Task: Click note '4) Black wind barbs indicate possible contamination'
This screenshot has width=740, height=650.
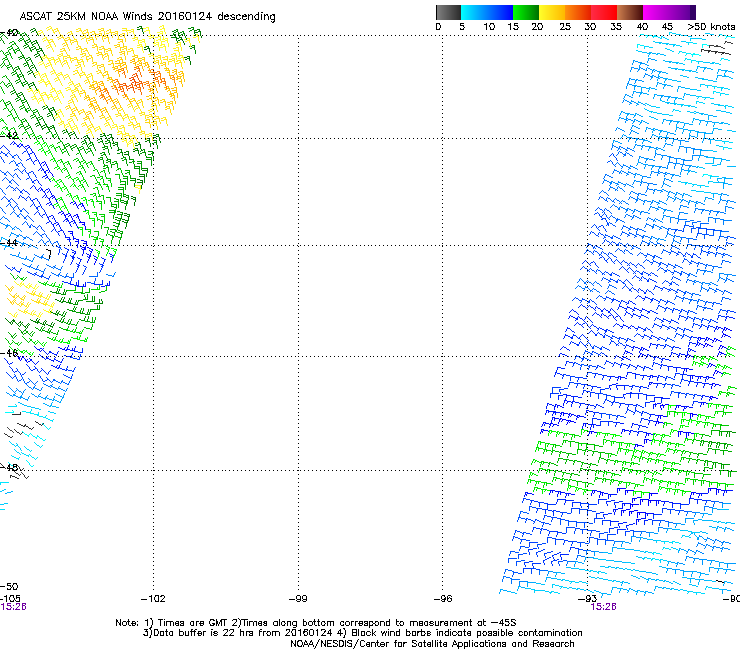Action: (459, 633)
